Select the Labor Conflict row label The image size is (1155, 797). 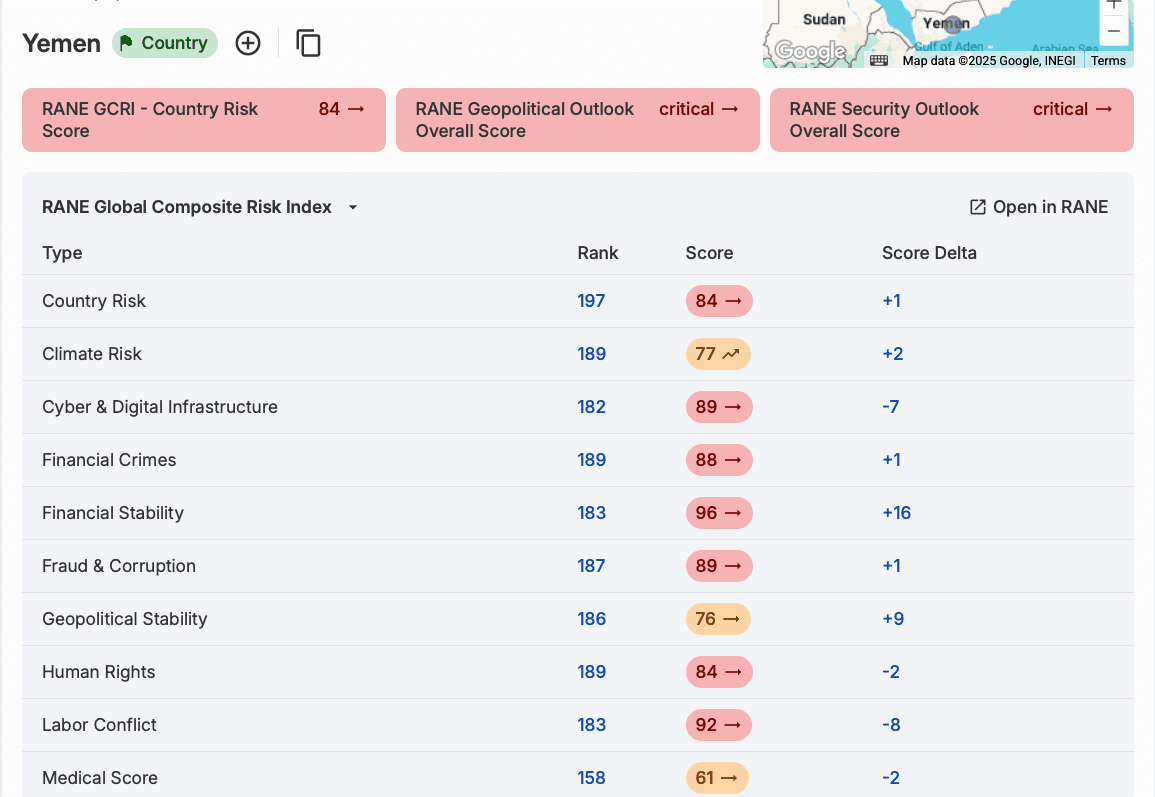coord(99,725)
